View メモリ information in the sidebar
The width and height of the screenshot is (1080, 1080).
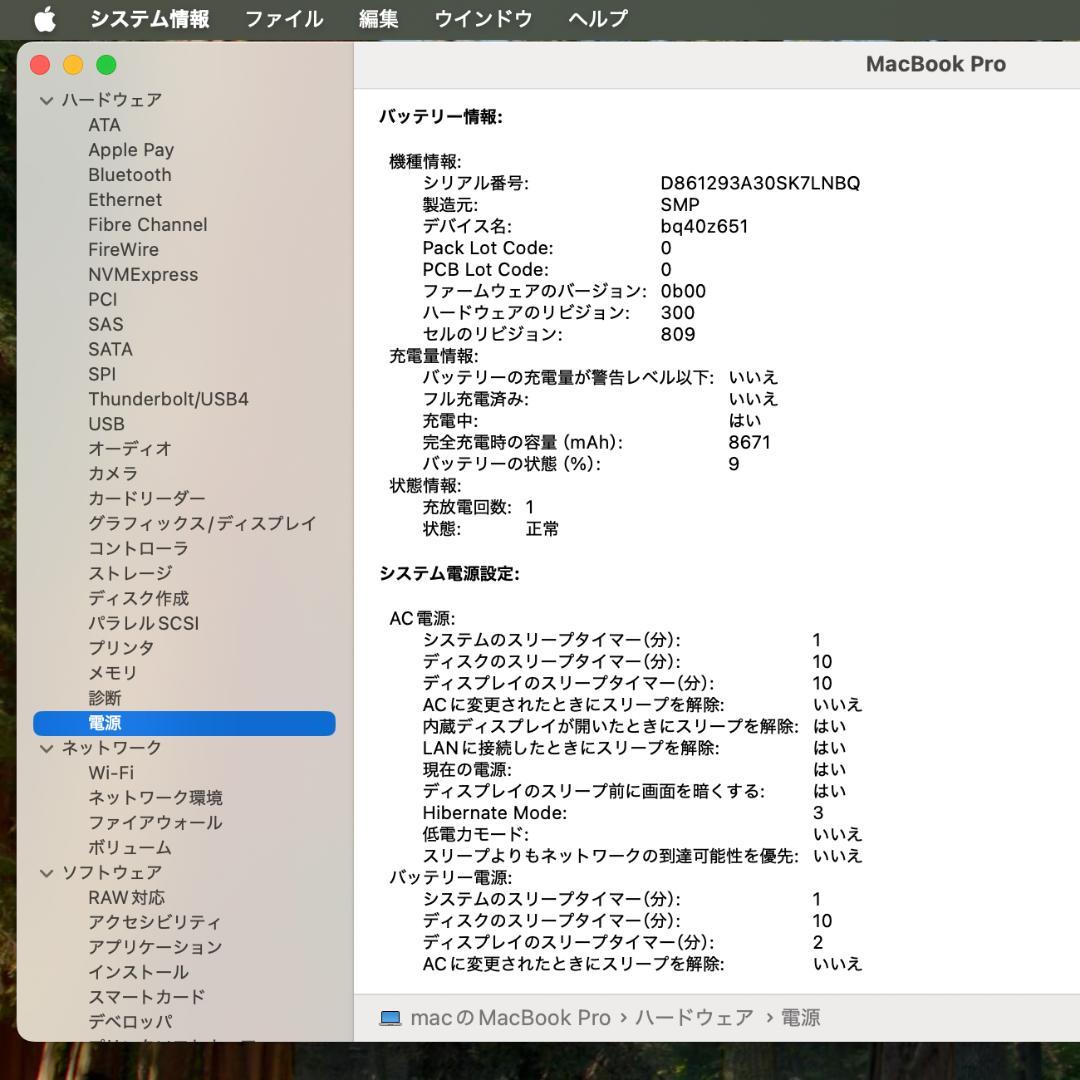click(111, 673)
